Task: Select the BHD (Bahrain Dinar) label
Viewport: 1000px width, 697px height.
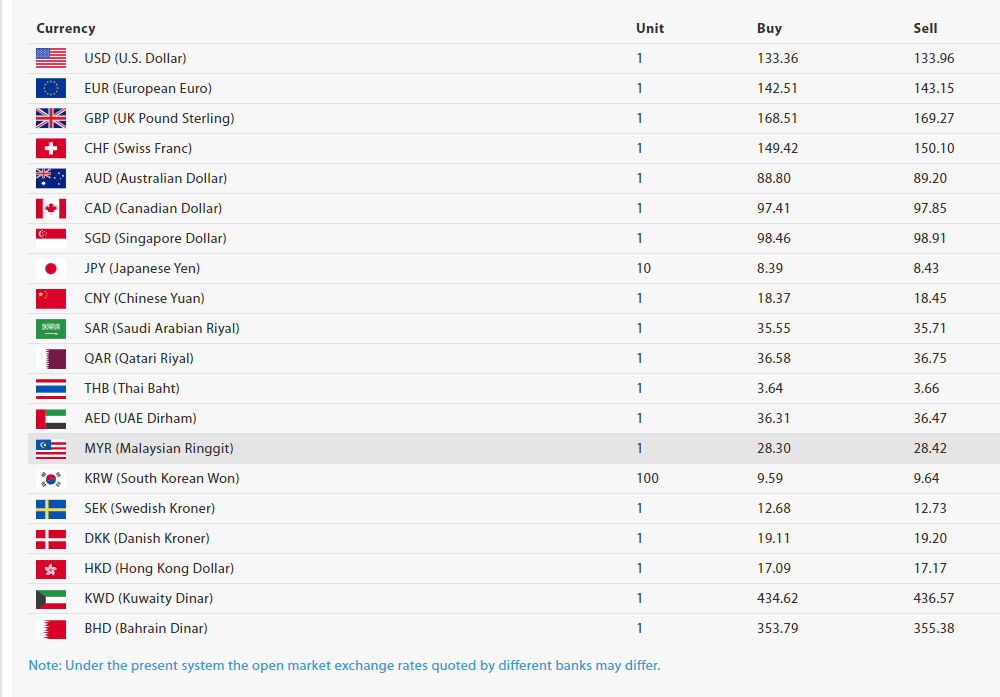Action: [146, 628]
